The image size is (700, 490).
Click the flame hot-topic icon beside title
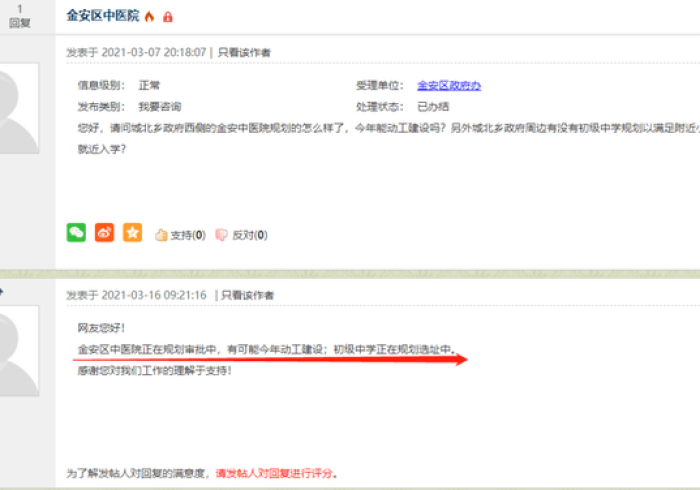coord(150,17)
